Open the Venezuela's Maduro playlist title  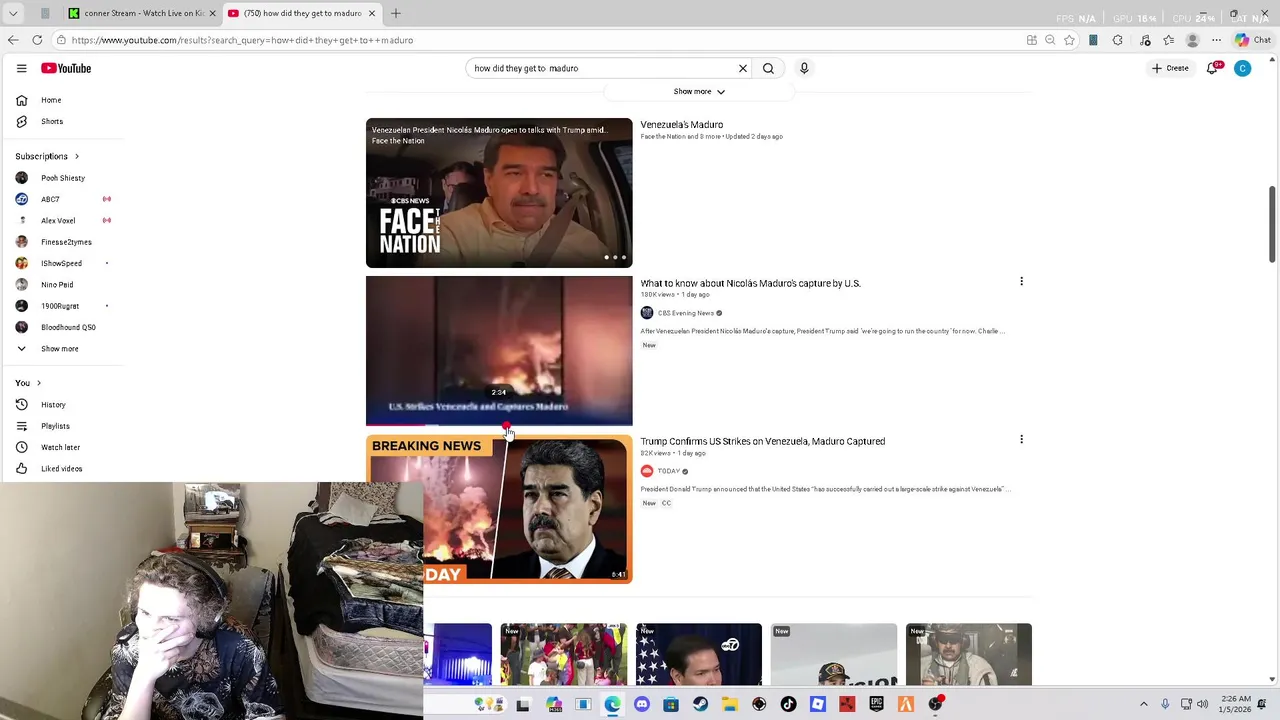681,125
